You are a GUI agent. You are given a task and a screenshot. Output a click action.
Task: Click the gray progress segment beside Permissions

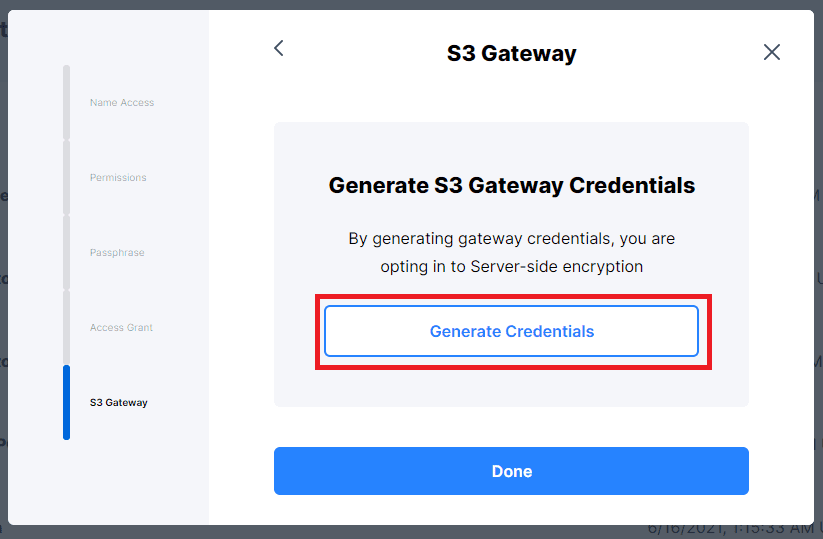66,177
